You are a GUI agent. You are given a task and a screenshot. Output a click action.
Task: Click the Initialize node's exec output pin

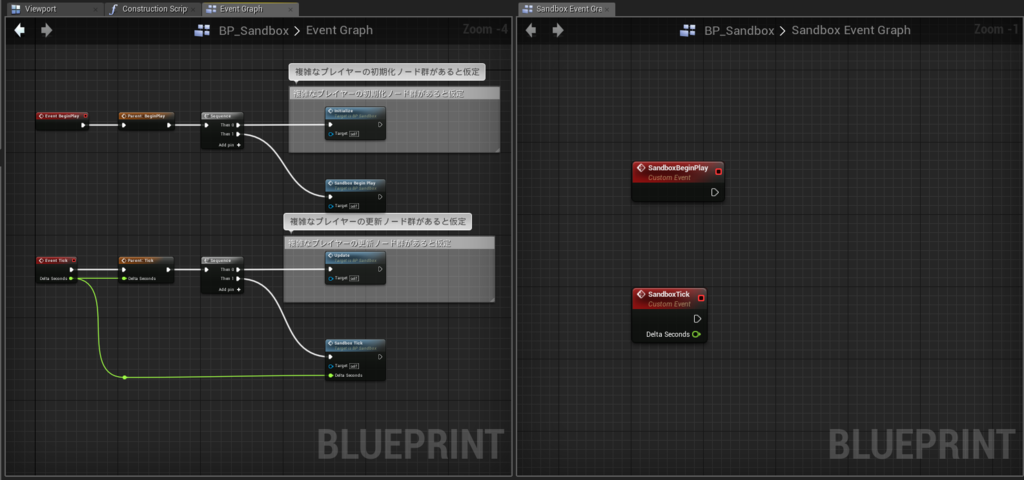pos(380,124)
